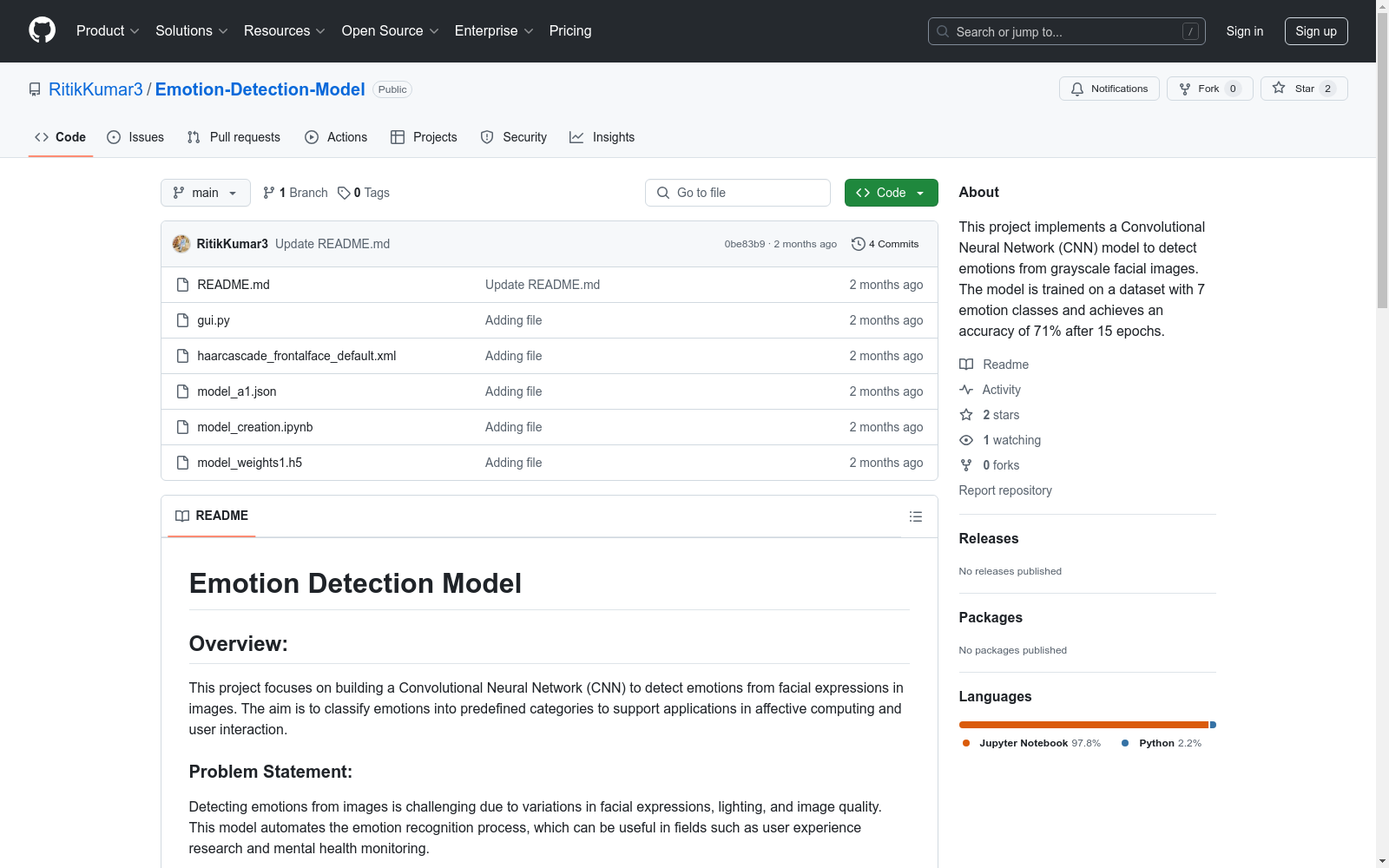Open the GitHub homepage logo
The width and height of the screenshot is (1389, 868).
42,30
